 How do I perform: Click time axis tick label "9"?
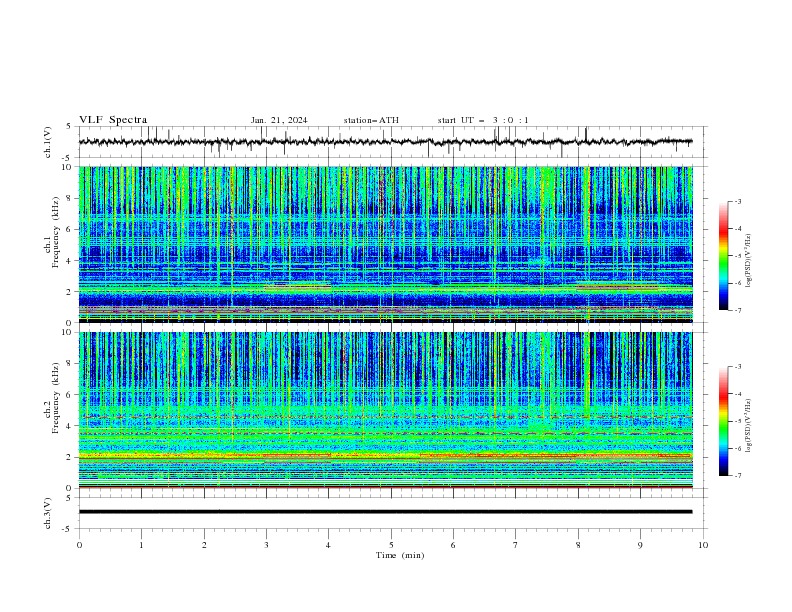640,545
